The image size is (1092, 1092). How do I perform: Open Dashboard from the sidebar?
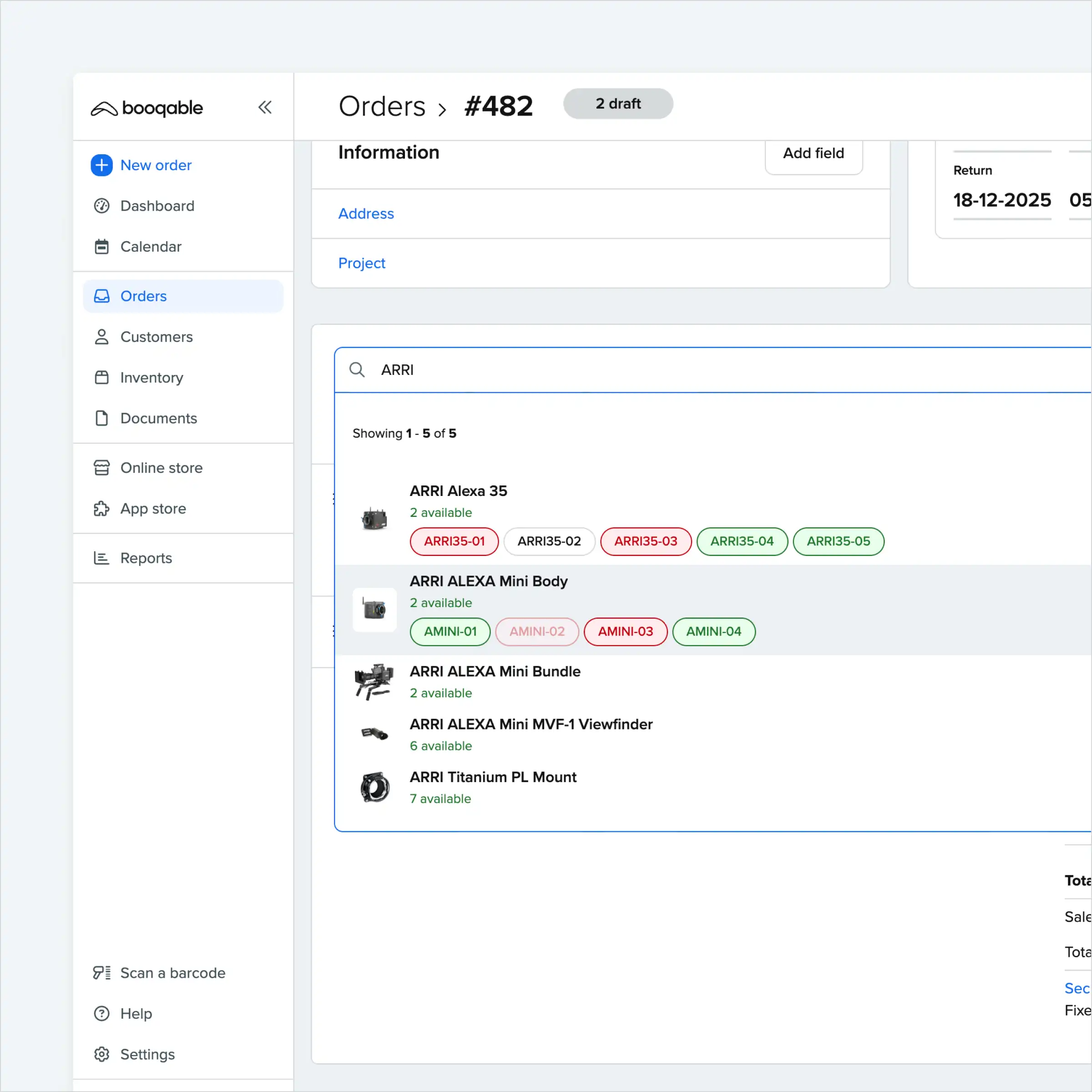(157, 206)
